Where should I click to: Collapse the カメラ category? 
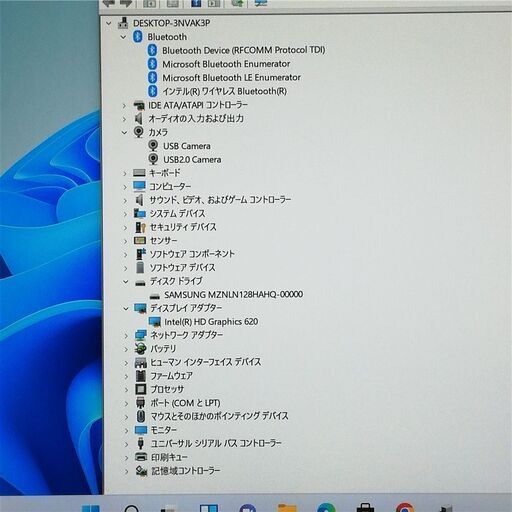coord(125,132)
